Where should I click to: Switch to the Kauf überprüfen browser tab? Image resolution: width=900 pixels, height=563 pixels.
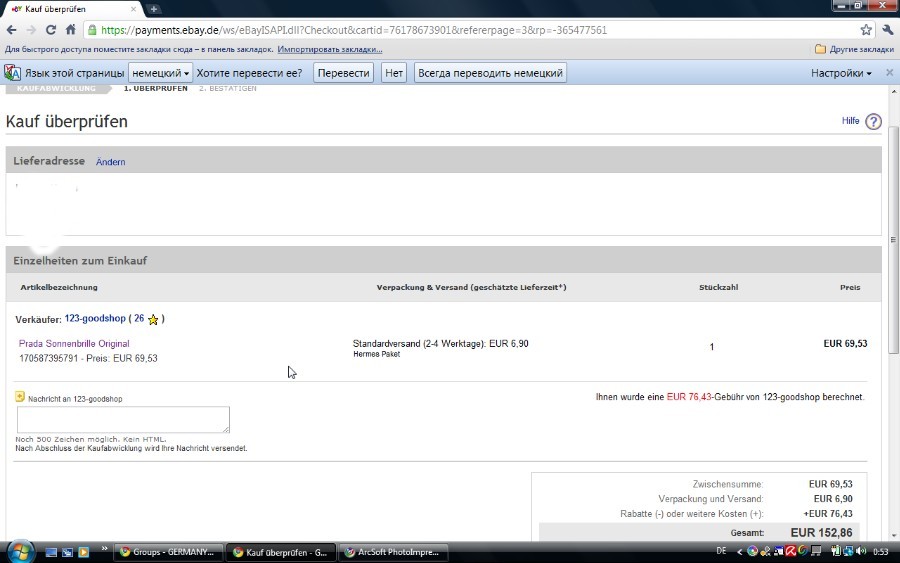[x=70, y=9]
